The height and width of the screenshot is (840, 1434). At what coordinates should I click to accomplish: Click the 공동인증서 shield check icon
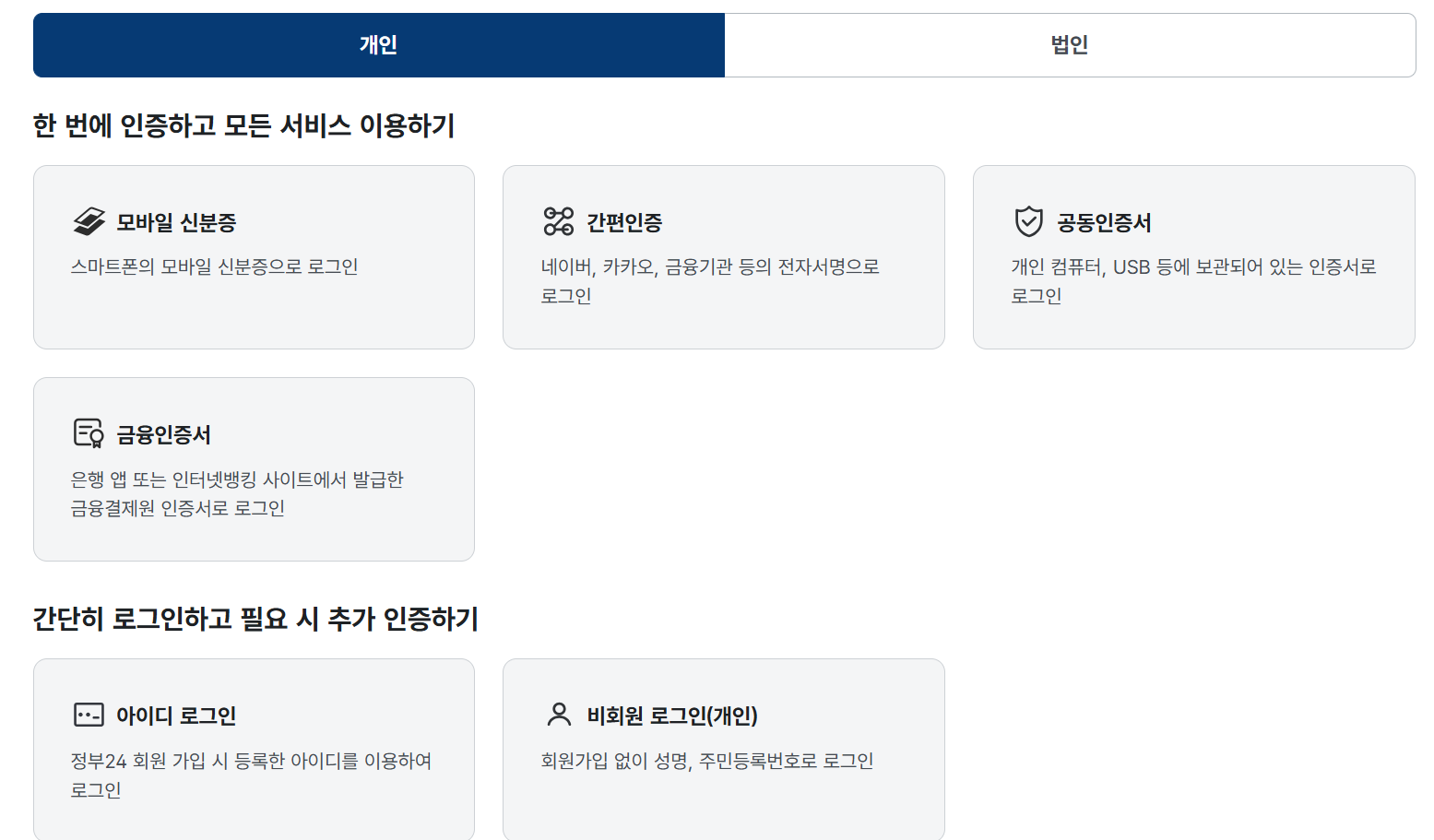tap(1029, 222)
